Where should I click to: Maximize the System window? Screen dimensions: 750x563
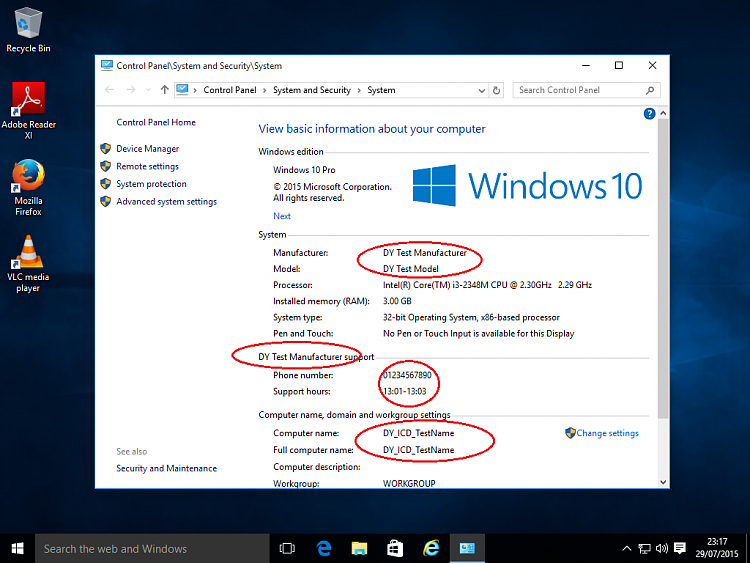click(618, 66)
